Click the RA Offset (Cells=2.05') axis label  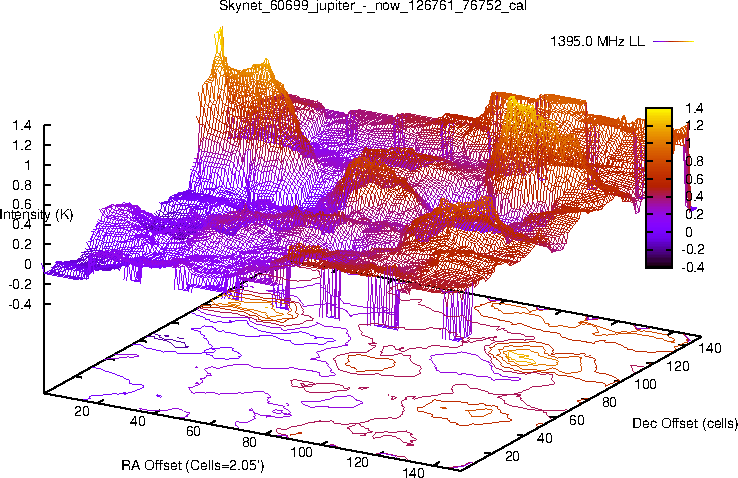coord(193,466)
